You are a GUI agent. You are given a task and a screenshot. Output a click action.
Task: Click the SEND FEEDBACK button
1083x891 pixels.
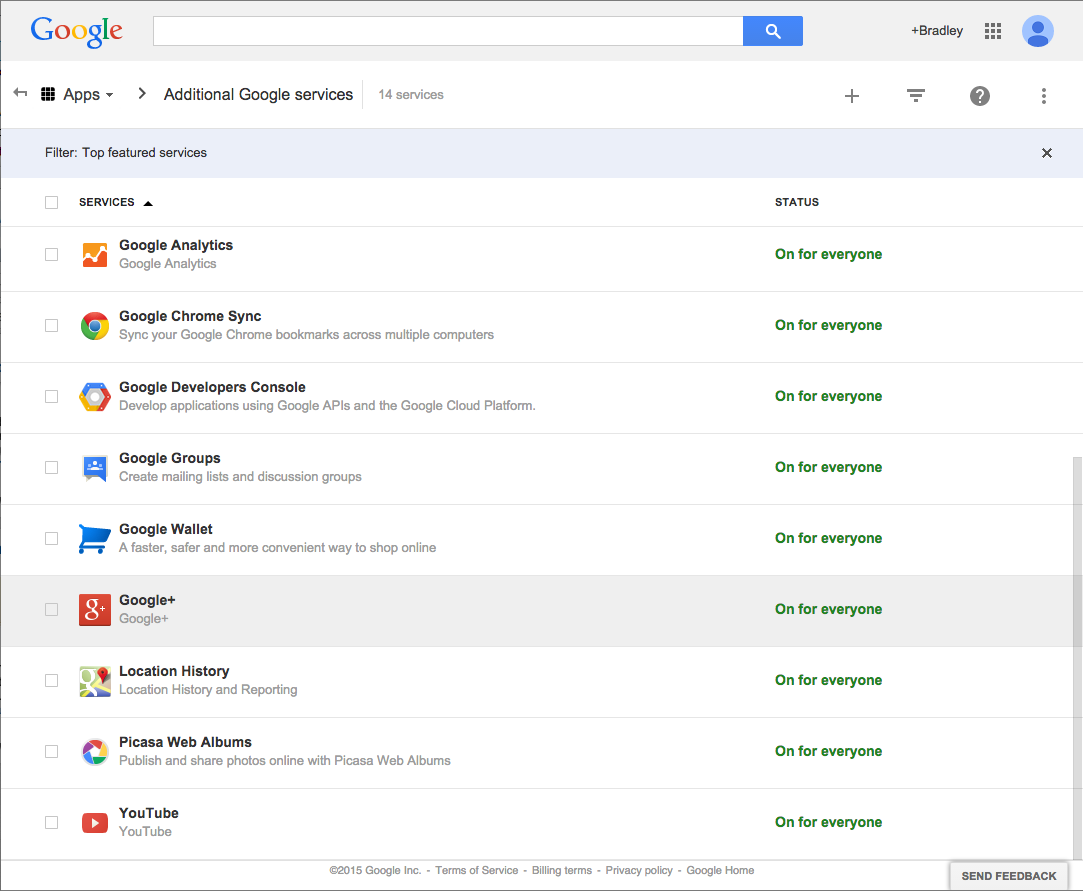pyautogui.click(x=1008, y=876)
